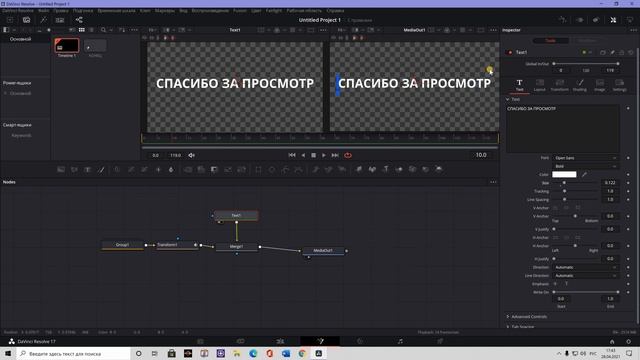Viewport: 640px width, 360px height.
Task: Toggle the Inspector panel button at top-right
Action: [613, 20]
